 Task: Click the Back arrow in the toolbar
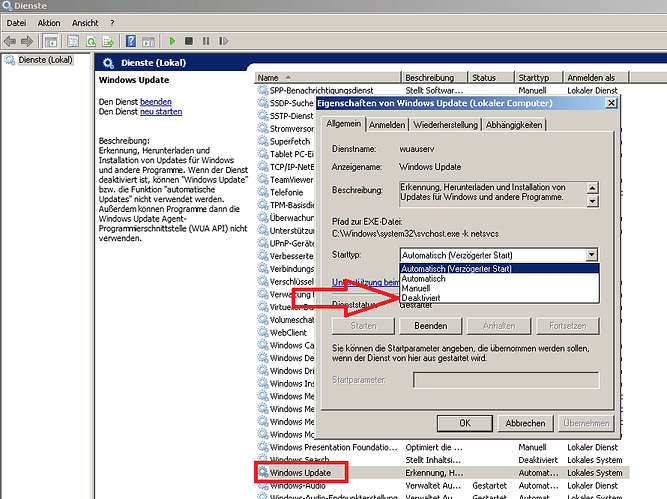click(10, 41)
